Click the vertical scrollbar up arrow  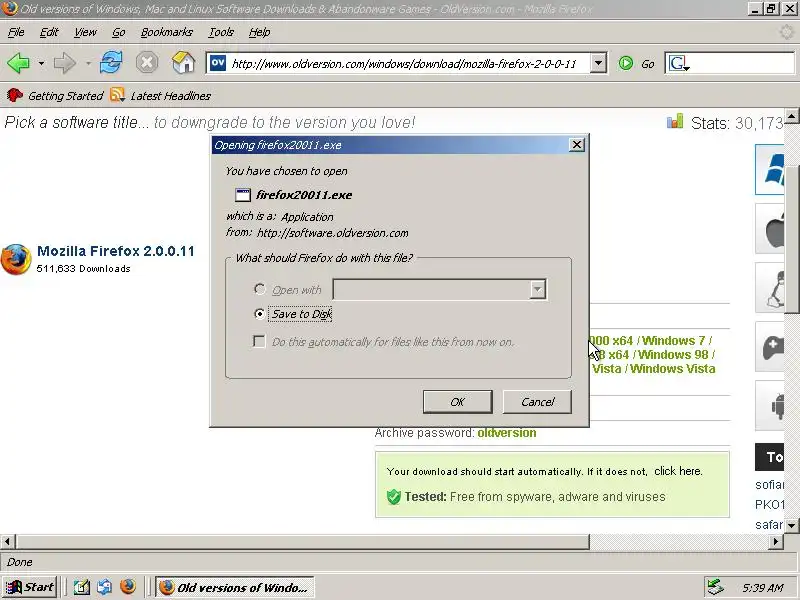click(791, 116)
